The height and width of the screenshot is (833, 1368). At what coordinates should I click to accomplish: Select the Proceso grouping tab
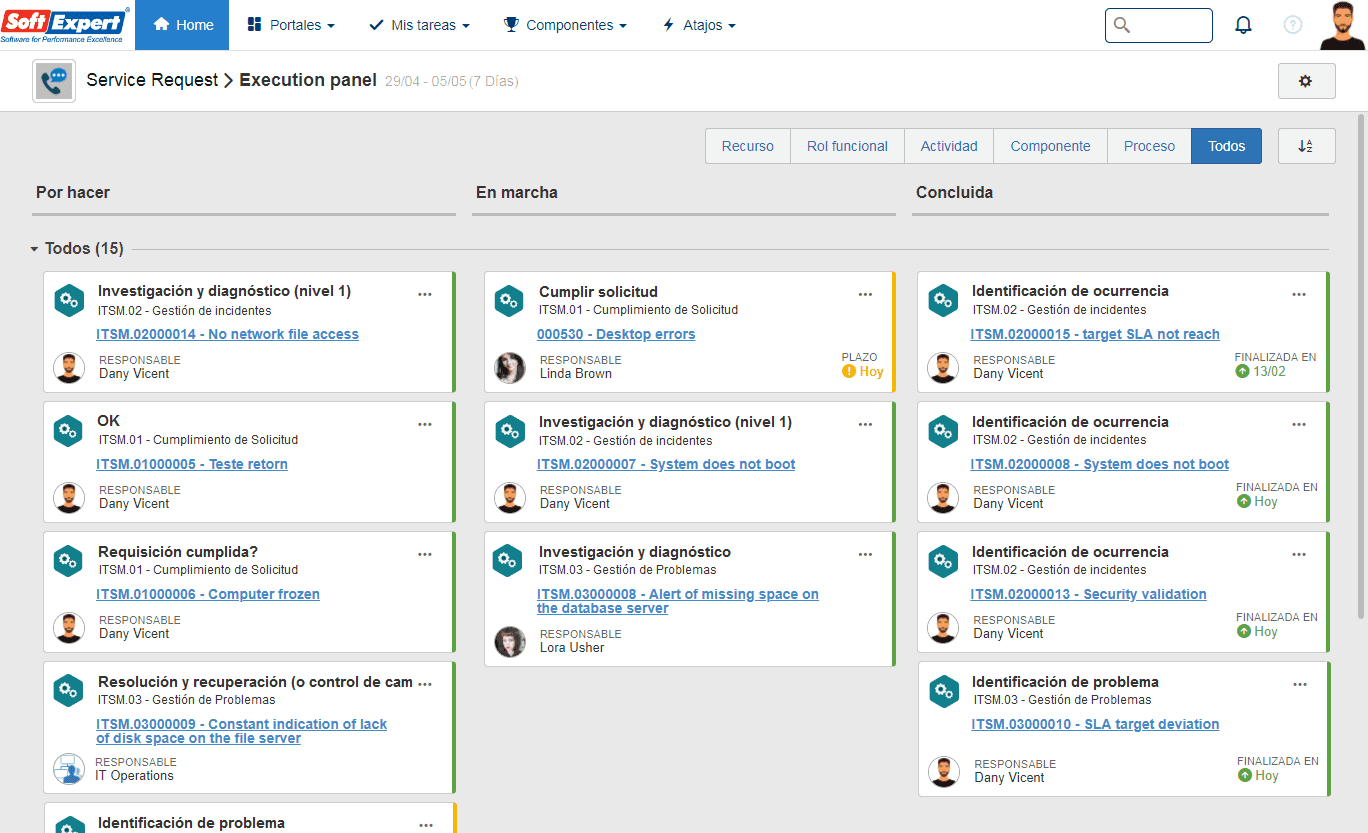[1149, 146]
